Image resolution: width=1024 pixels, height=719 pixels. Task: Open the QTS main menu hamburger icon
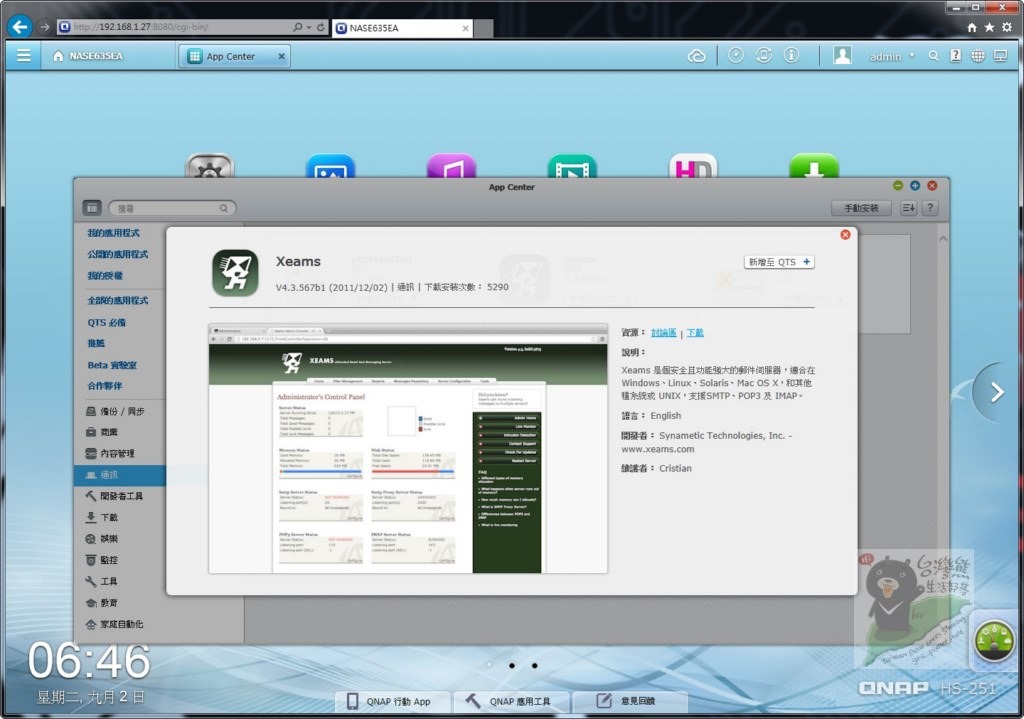(24, 56)
